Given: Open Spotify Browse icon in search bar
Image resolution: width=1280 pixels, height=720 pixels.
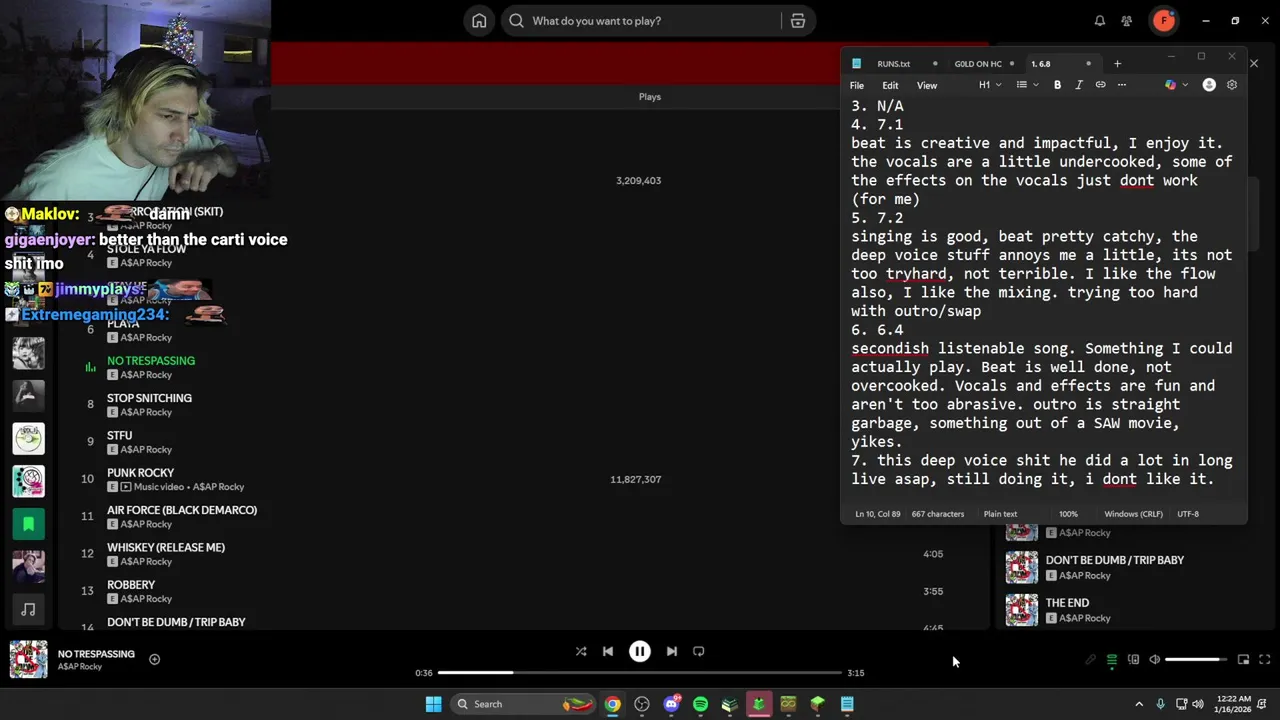Looking at the screenshot, I should 797,21.
